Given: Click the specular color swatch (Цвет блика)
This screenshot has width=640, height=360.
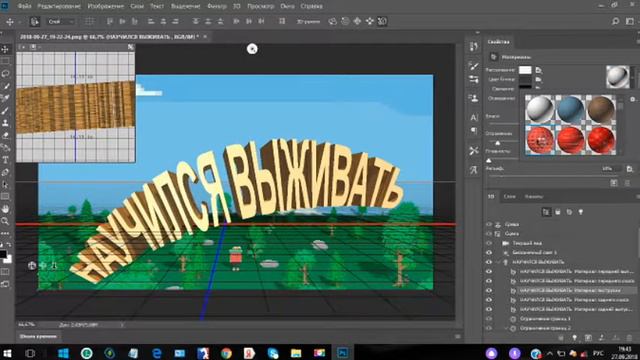Looking at the screenshot, I should tap(525, 79).
